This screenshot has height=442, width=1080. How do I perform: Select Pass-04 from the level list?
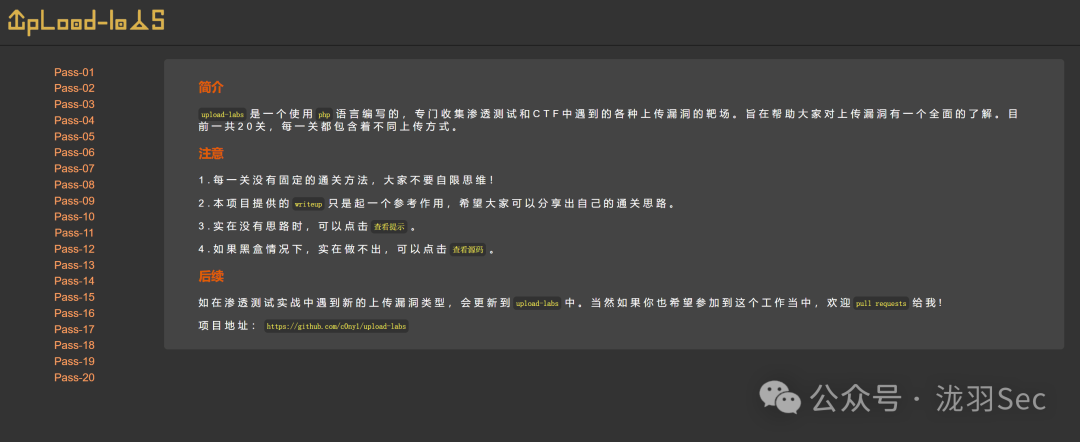coord(74,120)
